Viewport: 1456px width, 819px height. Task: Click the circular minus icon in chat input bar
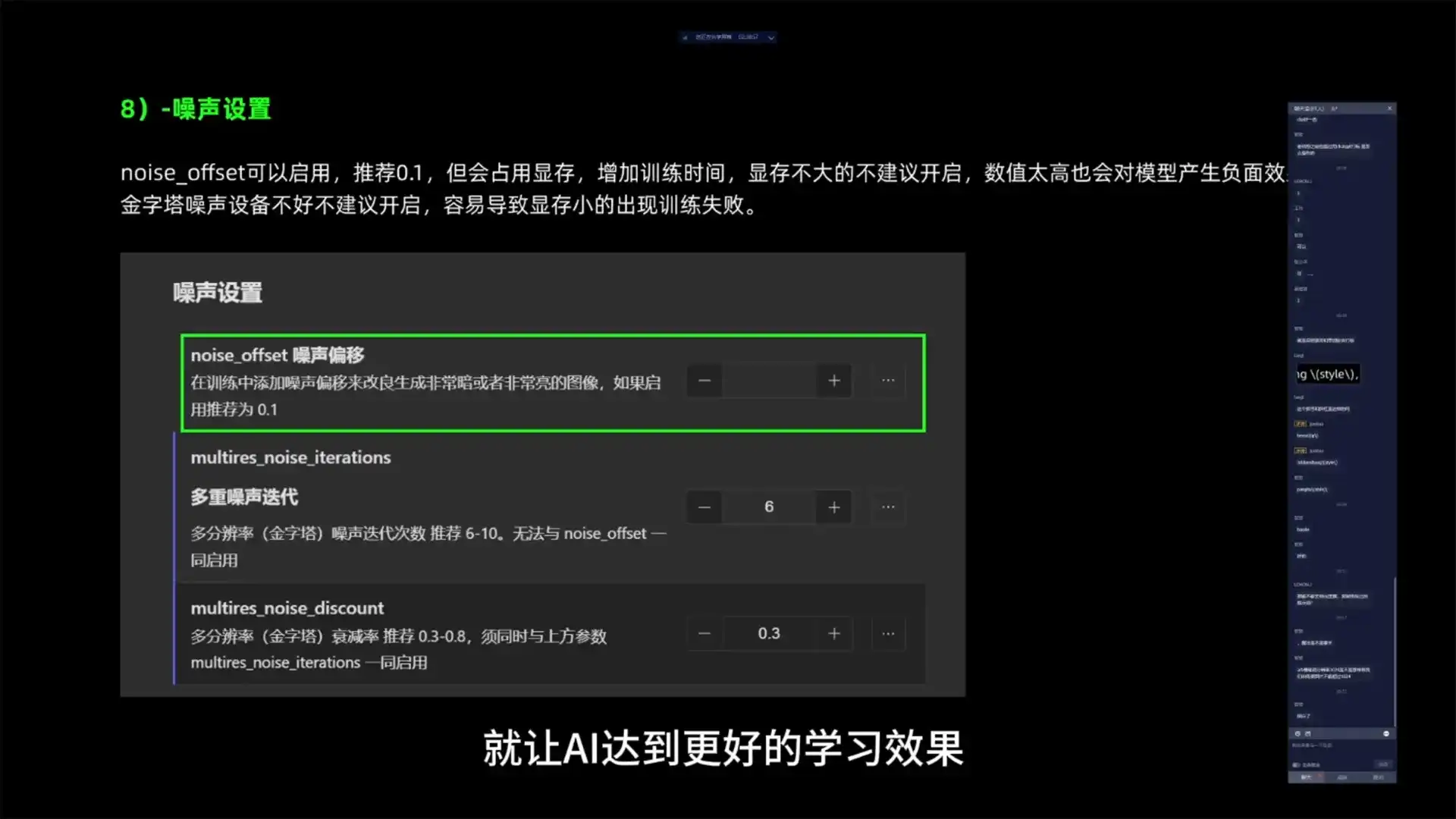pos(1386,733)
